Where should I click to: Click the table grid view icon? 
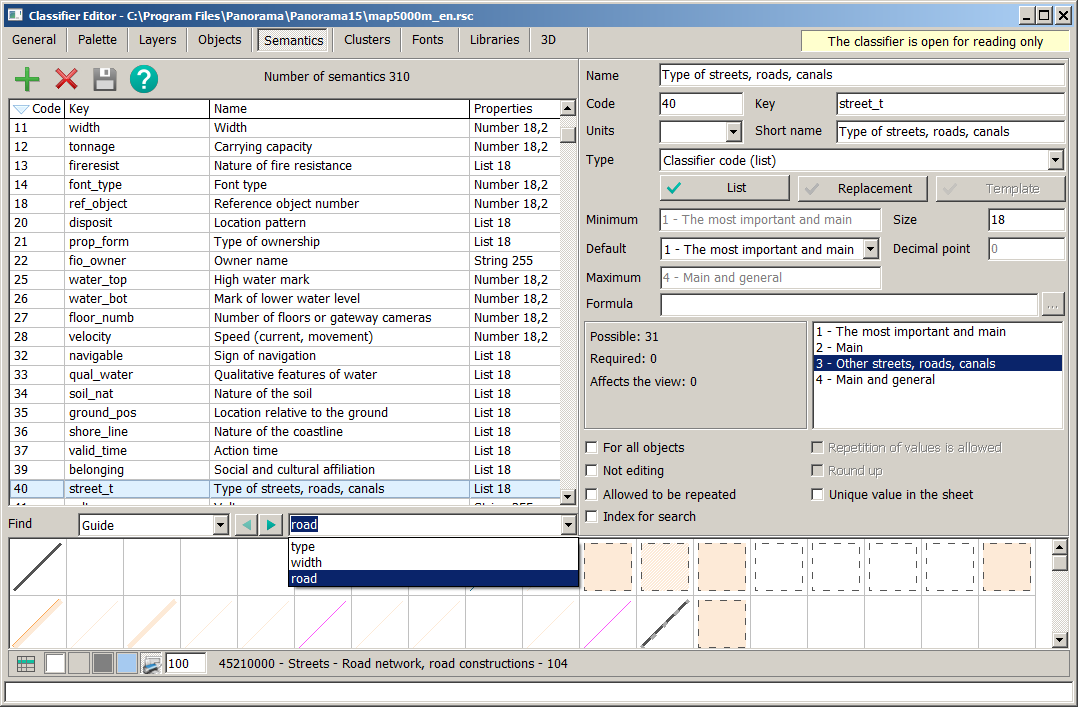coord(26,663)
